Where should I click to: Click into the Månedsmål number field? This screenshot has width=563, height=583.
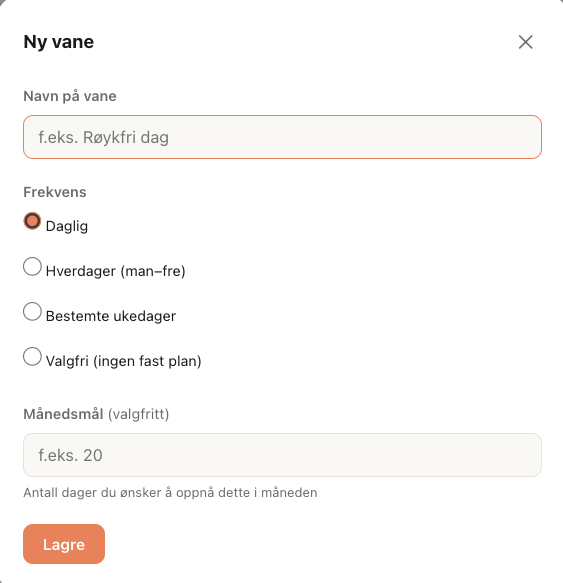pos(282,455)
